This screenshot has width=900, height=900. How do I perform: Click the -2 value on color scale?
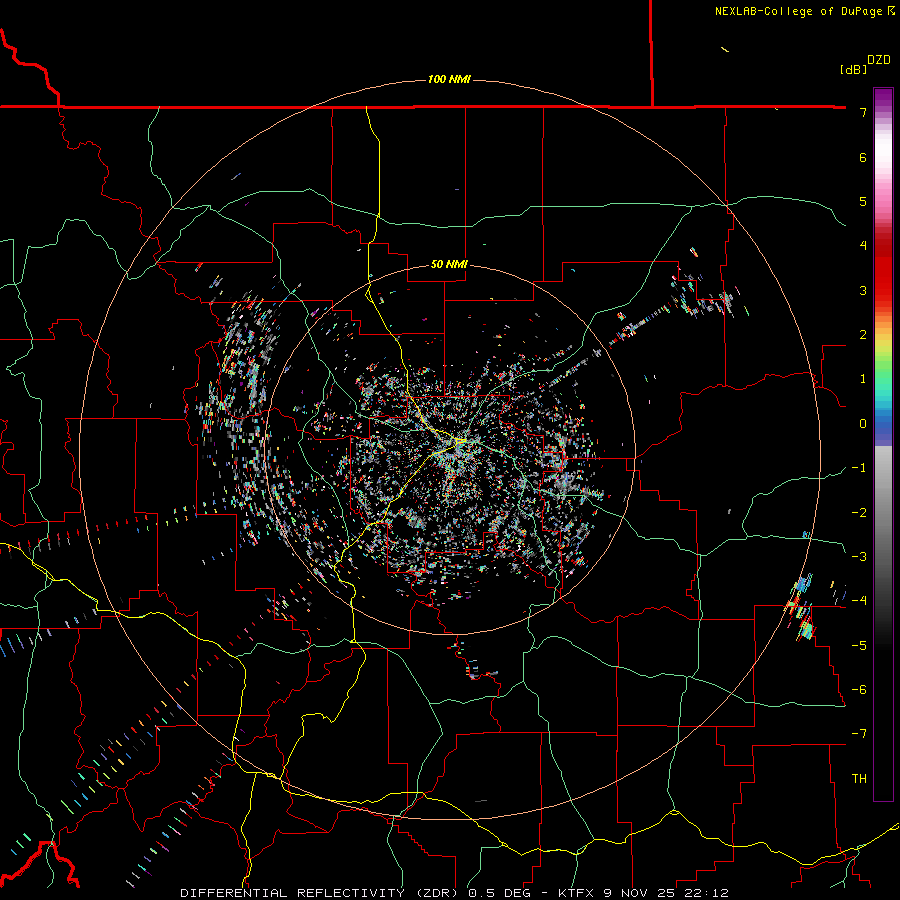[x=859, y=513]
